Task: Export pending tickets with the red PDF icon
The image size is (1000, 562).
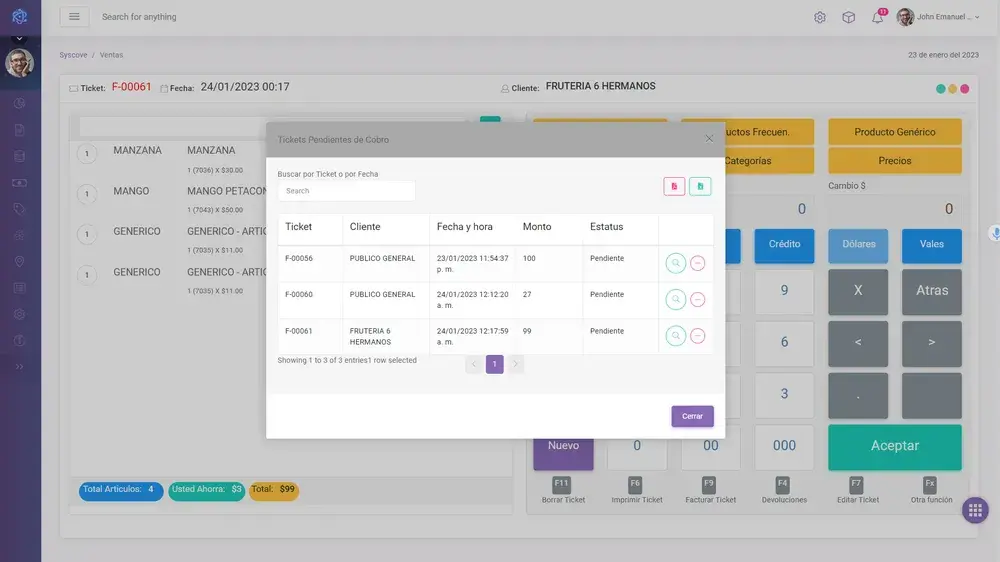Action: click(674, 186)
